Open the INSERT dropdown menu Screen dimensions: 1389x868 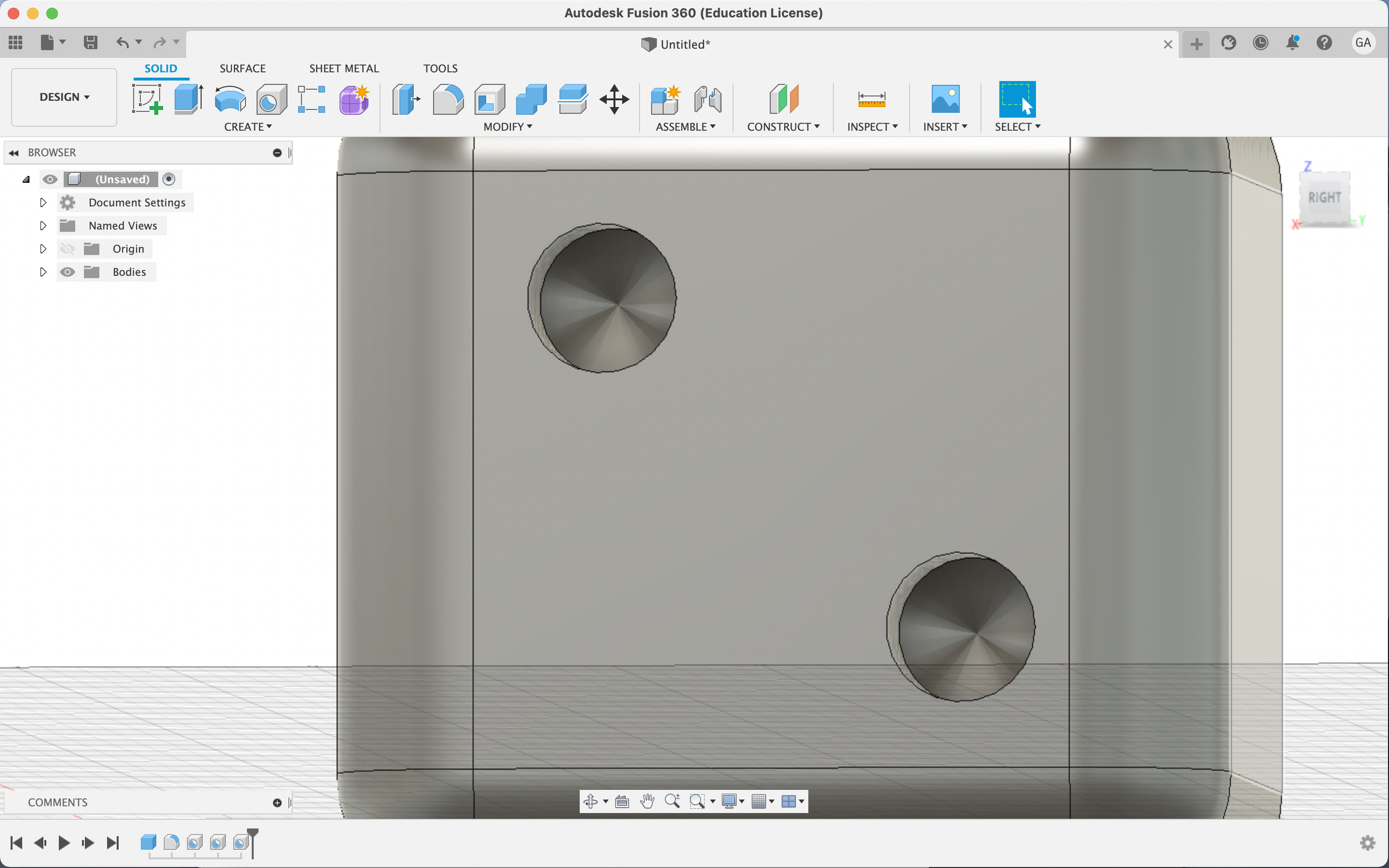945,127
